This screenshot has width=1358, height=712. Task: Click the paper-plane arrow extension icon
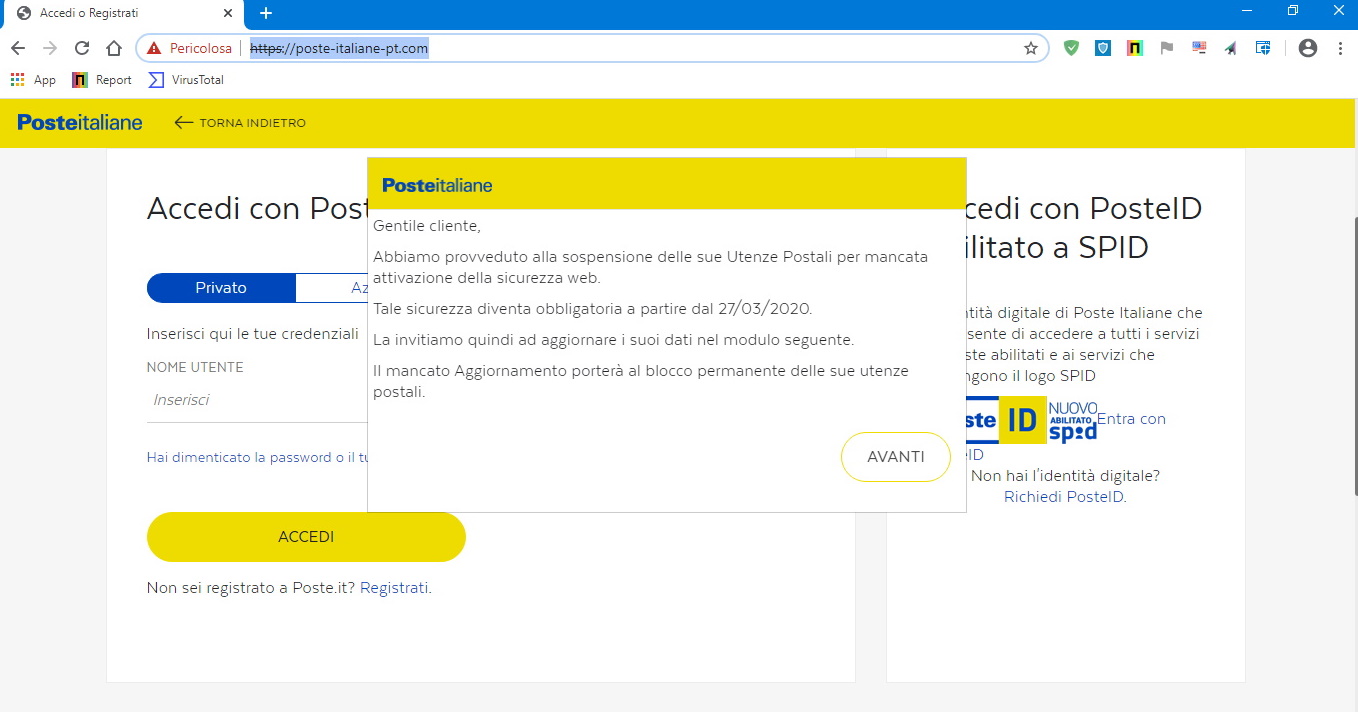tap(1230, 48)
